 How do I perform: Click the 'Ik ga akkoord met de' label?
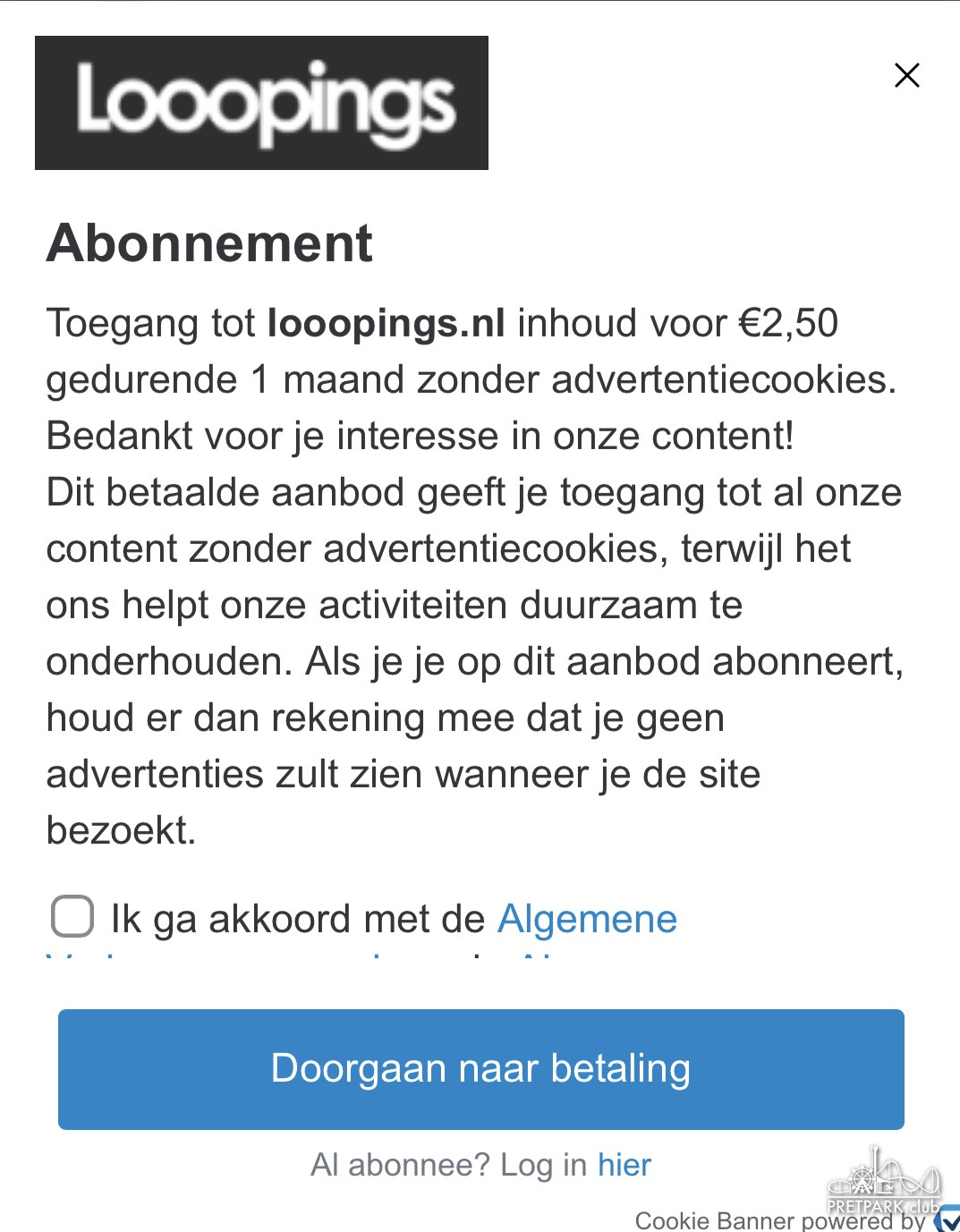297,919
